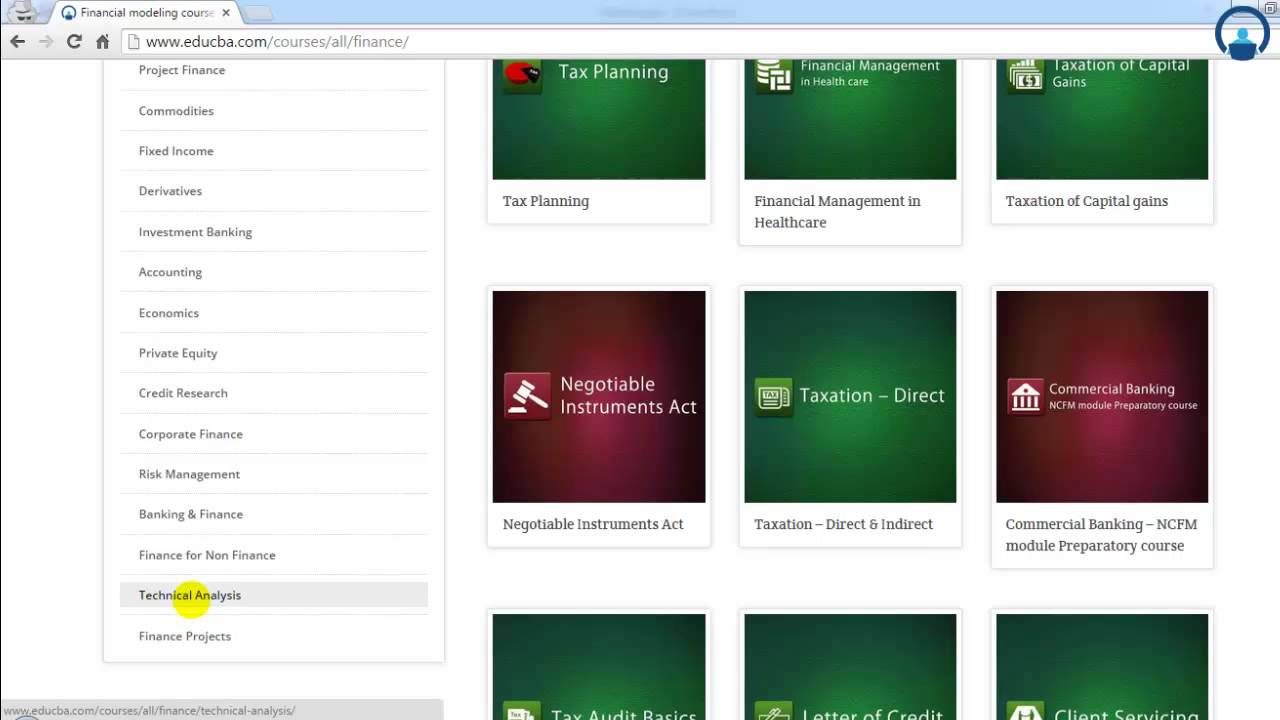Click the Negotiable Instruments Act thumbnail
1280x720 pixels.
coord(599,397)
